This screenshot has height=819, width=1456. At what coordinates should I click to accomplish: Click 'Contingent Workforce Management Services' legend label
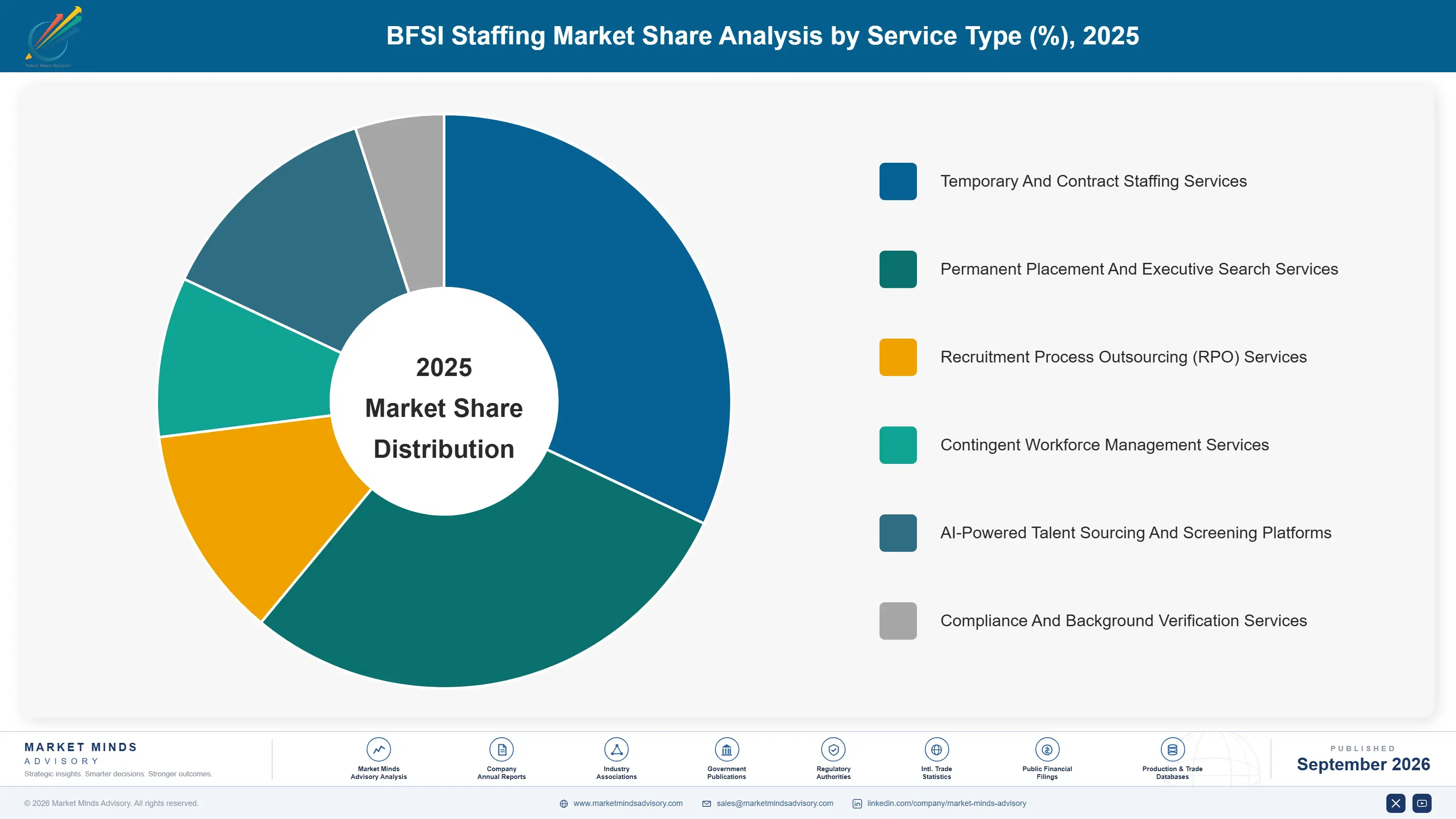tap(1105, 445)
